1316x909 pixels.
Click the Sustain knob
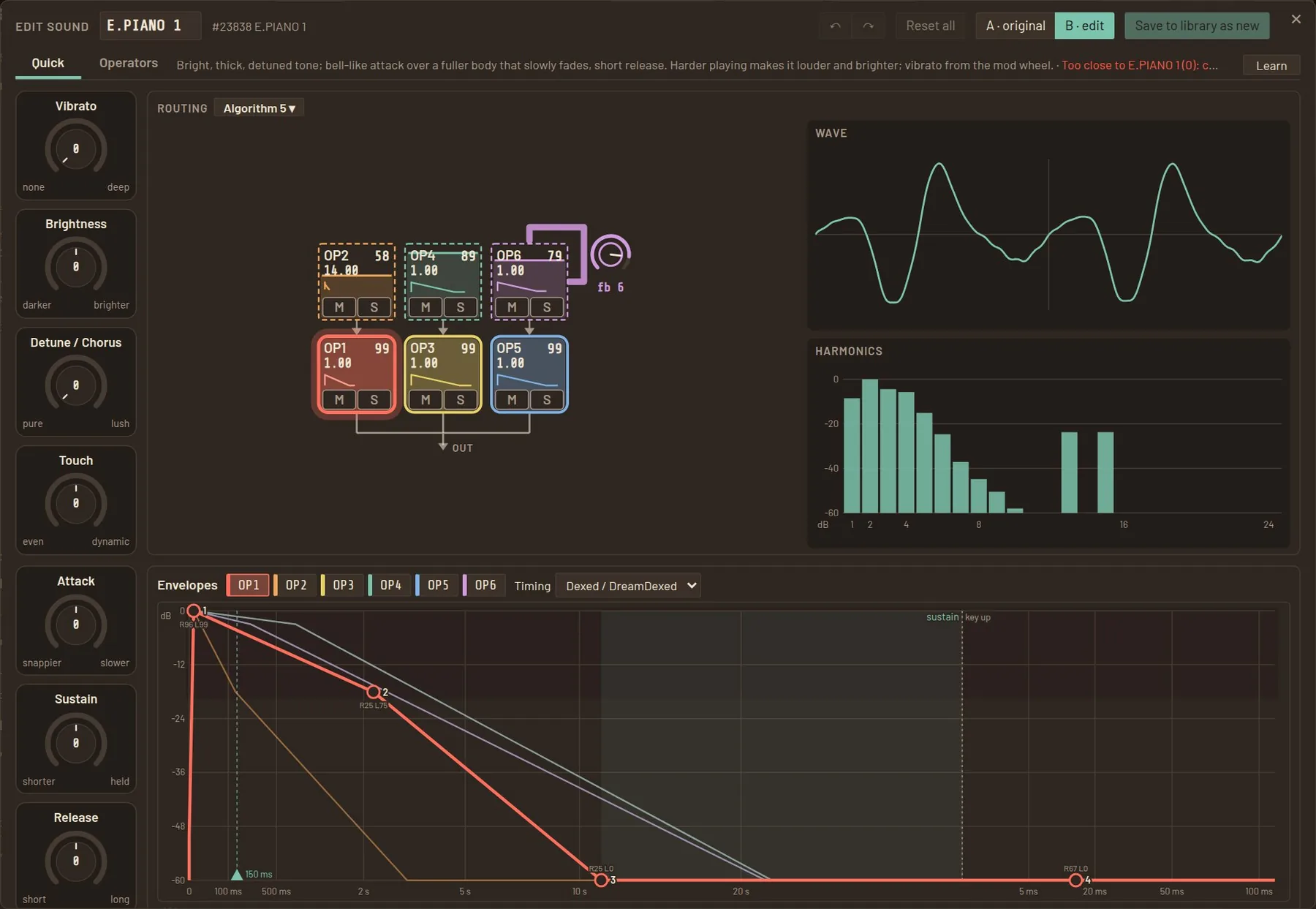(x=76, y=743)
